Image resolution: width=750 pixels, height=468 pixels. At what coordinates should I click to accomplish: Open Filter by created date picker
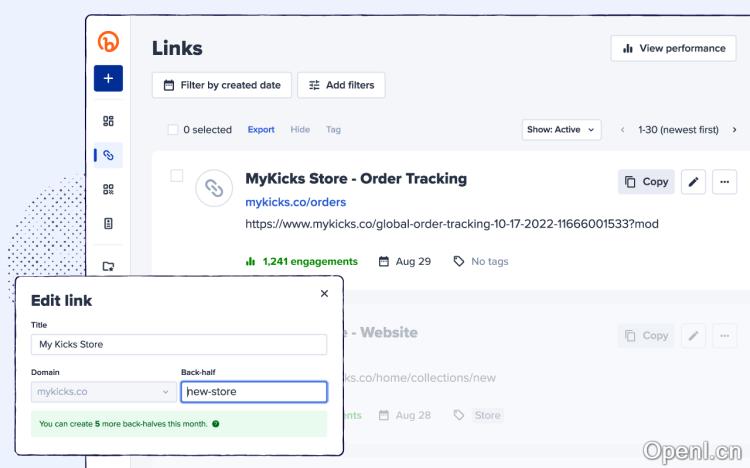(222, 85)
